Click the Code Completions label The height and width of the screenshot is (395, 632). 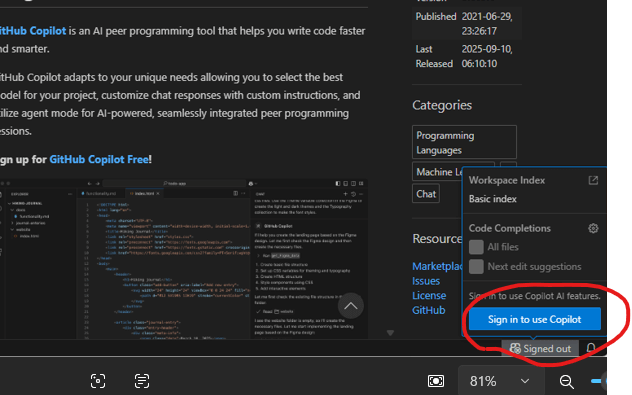click(x=509, y=229)
